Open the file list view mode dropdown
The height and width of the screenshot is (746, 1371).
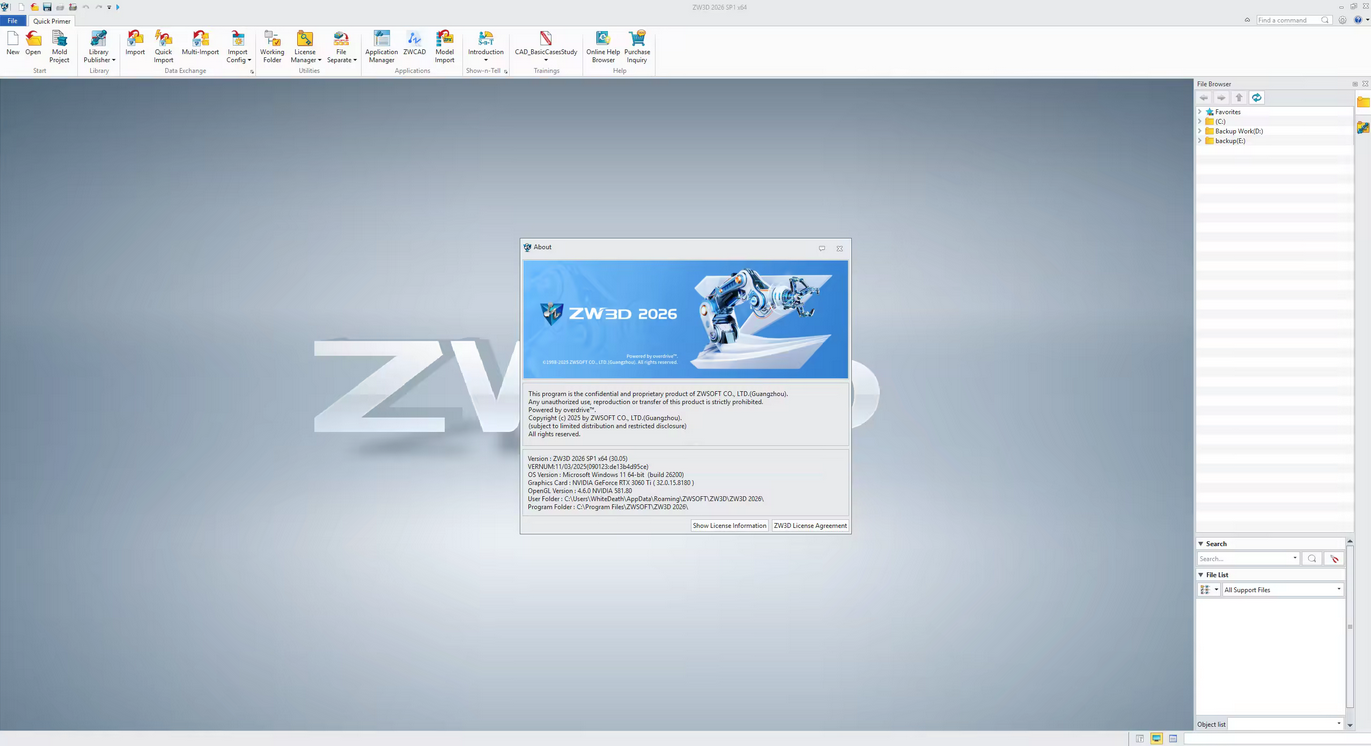pyautogui.click(x=1208, y=590)
